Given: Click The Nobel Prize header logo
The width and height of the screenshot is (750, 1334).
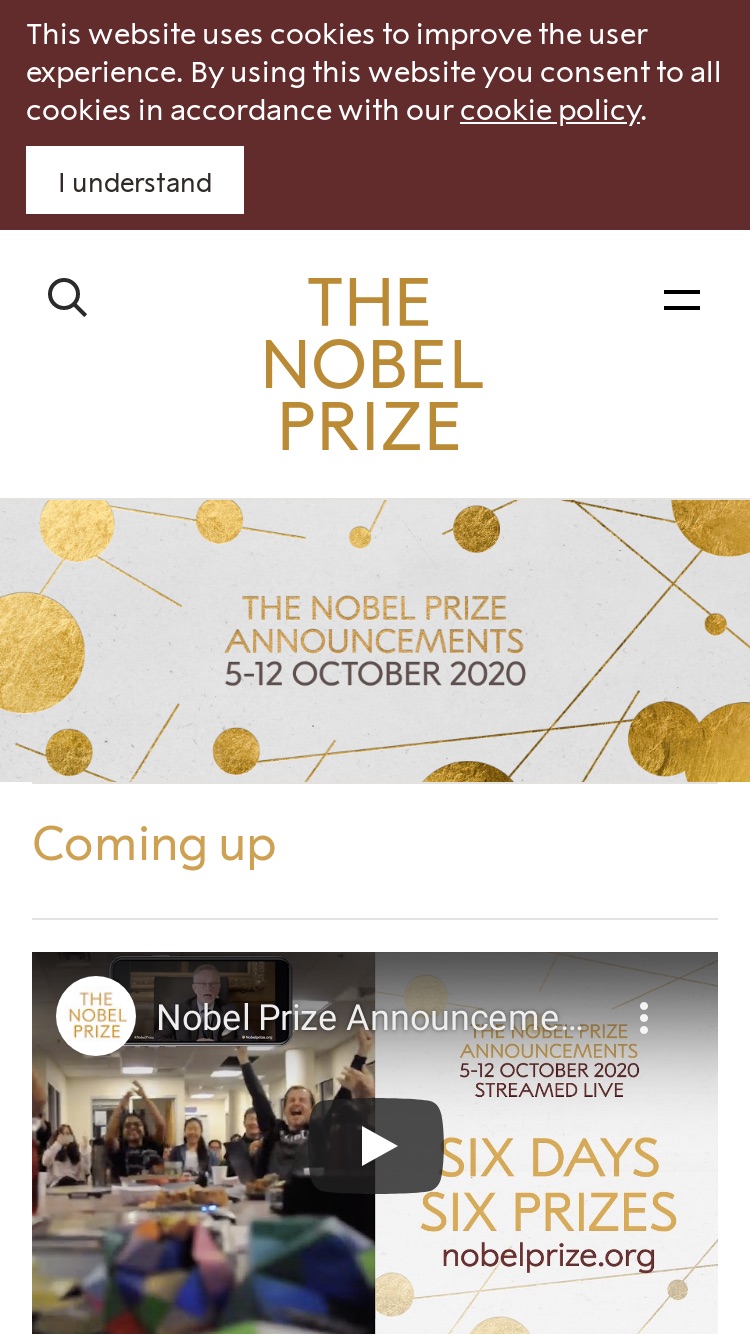Looking at the screenshot, I should pyautogui.click(x=372, y=364).
